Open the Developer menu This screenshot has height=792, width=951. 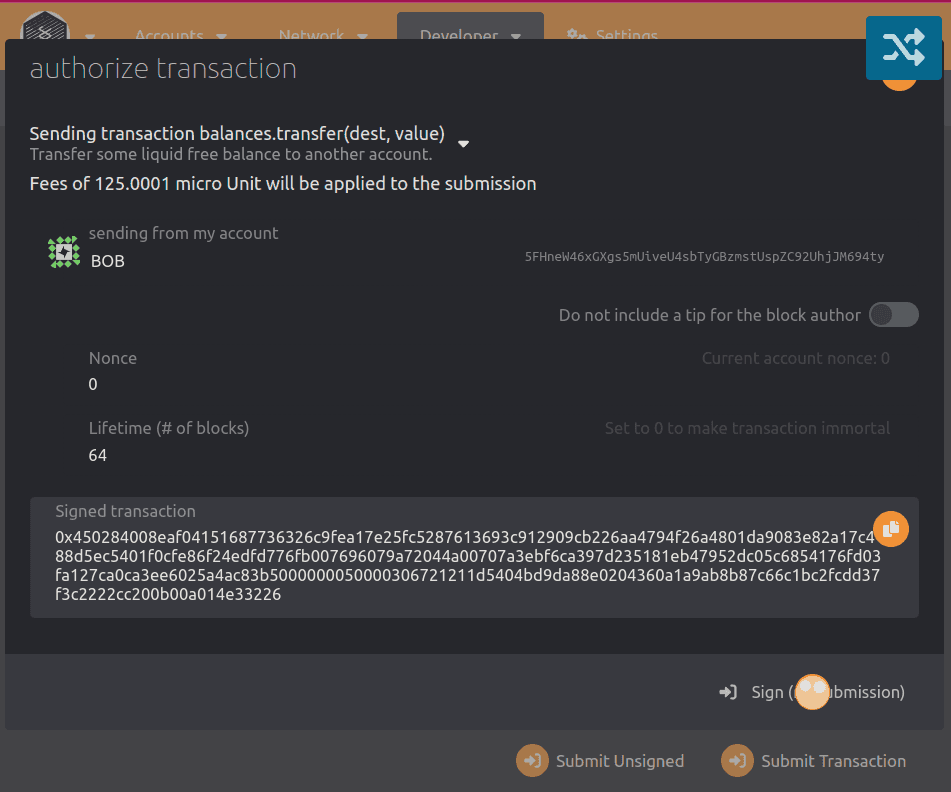470,36
